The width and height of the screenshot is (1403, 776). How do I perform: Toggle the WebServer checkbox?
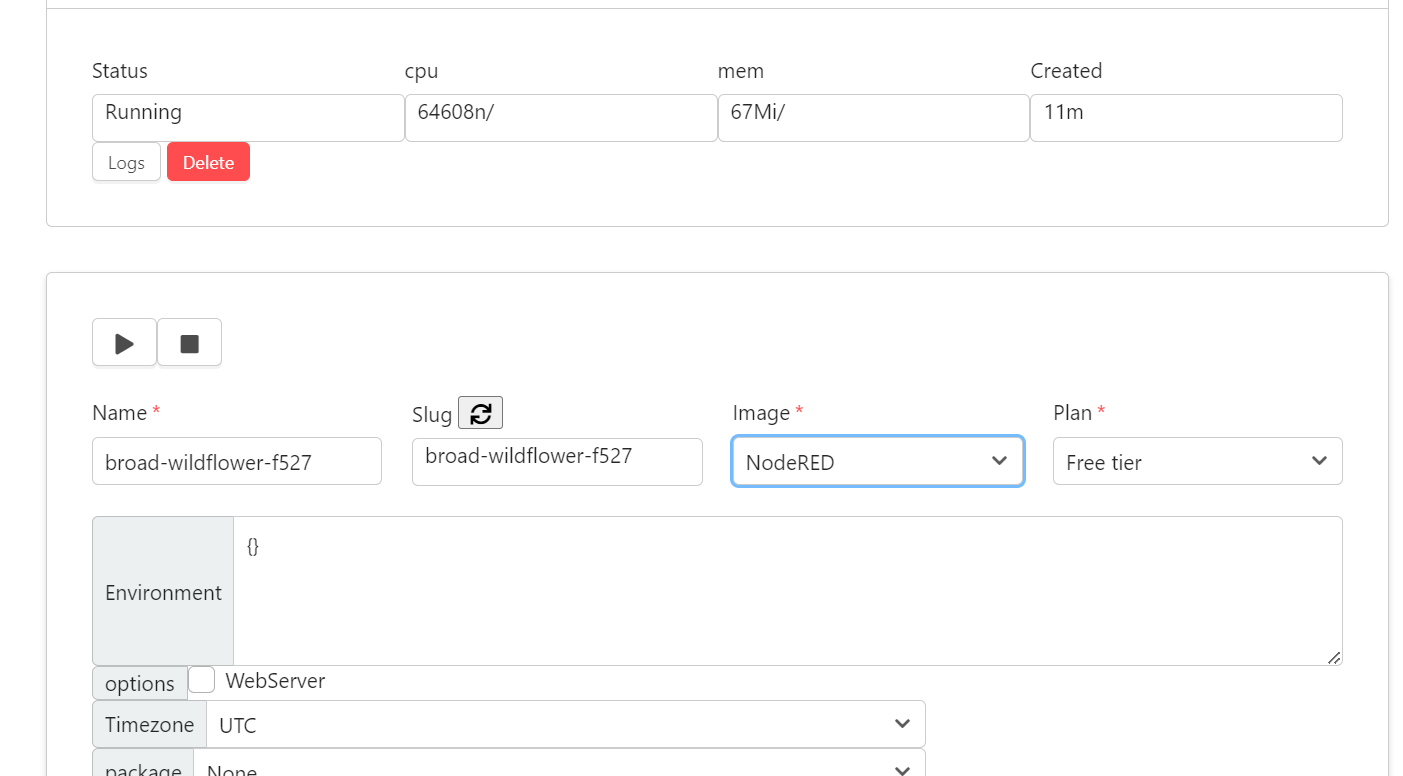point(202,680)
